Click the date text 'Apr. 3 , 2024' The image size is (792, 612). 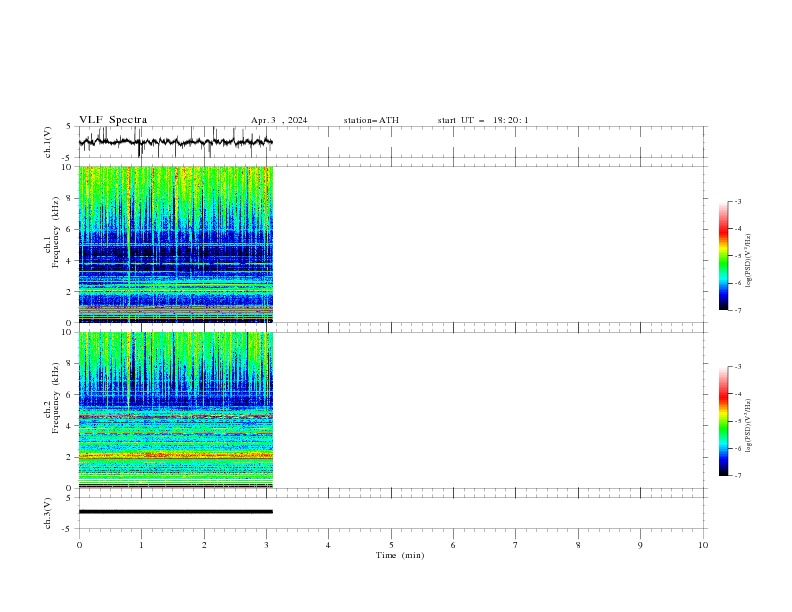pos(279,120)
